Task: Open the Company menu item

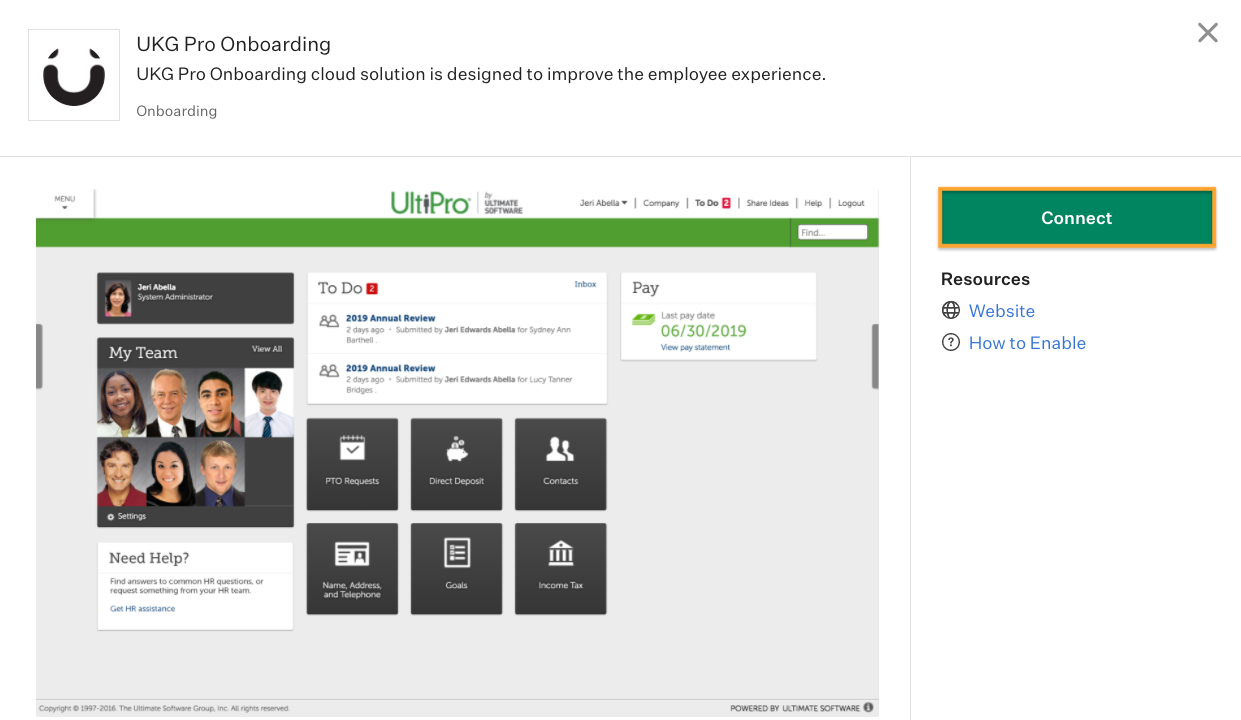Action: [x=661, y=203]
